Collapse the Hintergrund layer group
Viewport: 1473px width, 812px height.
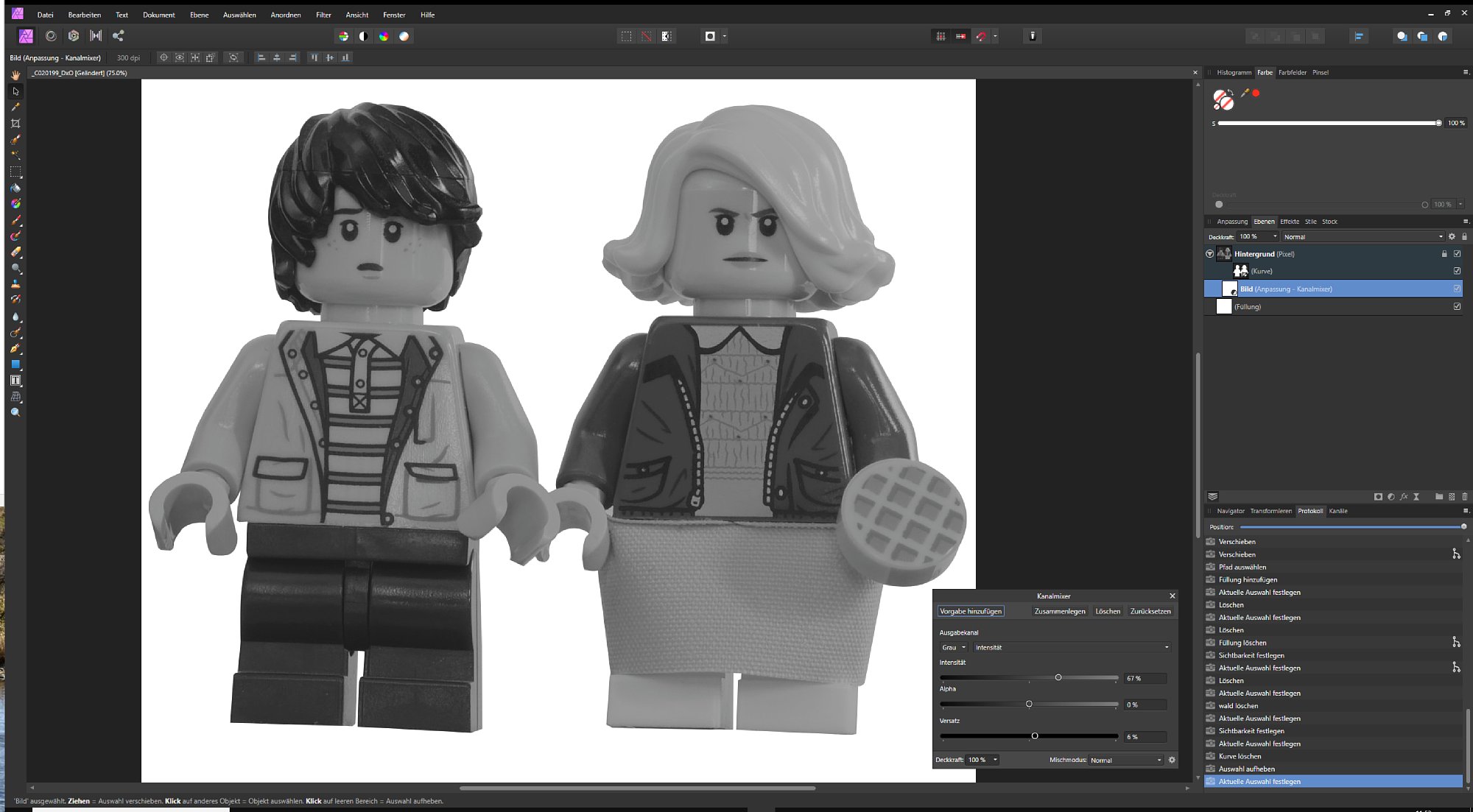[x=1209, y=253]
